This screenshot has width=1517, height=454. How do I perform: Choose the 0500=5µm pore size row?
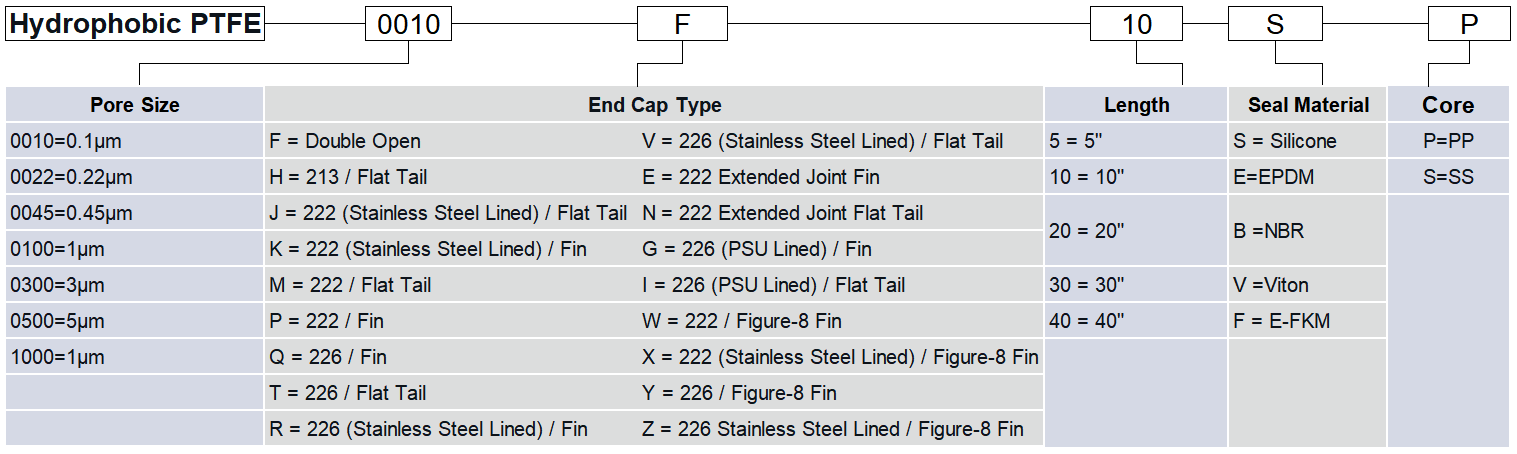[x=57, y=321]
